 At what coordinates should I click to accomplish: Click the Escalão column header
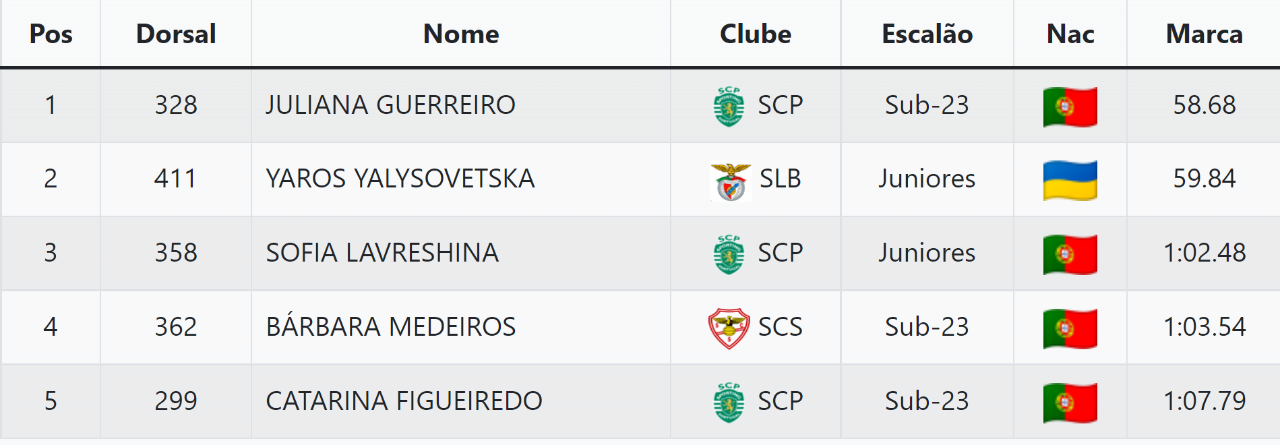[927, 34]
